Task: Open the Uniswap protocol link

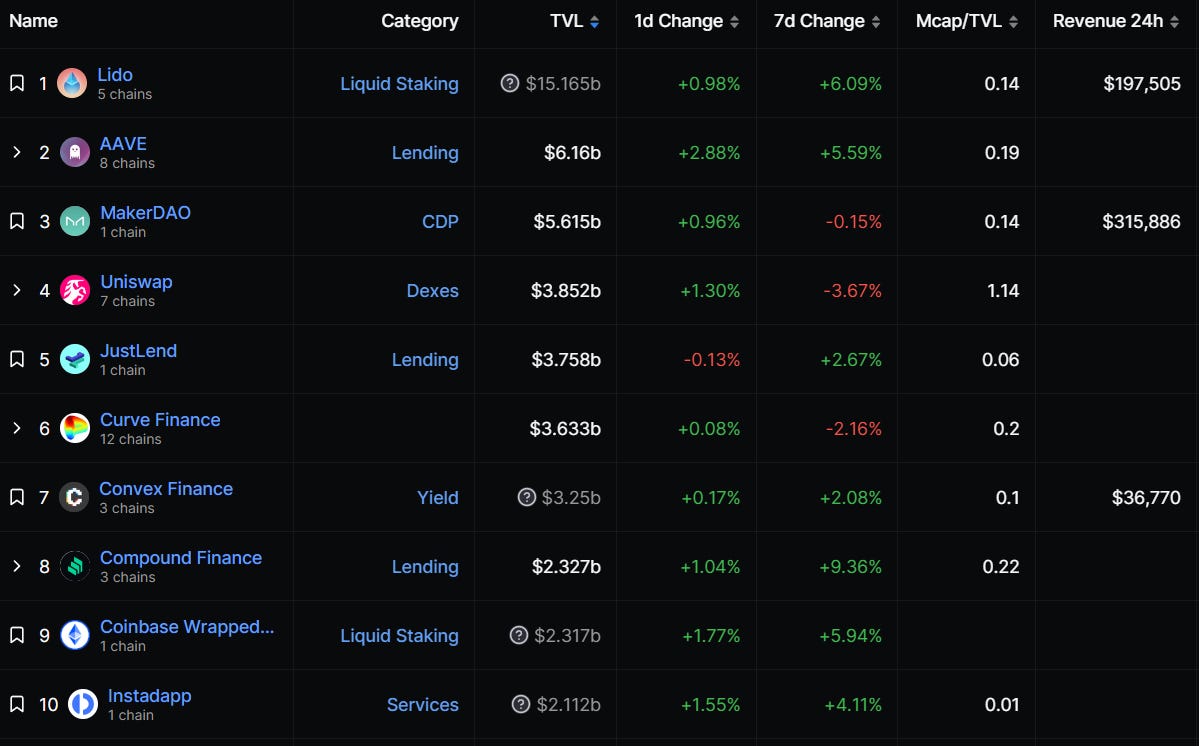Action: (x=136, y=281)
